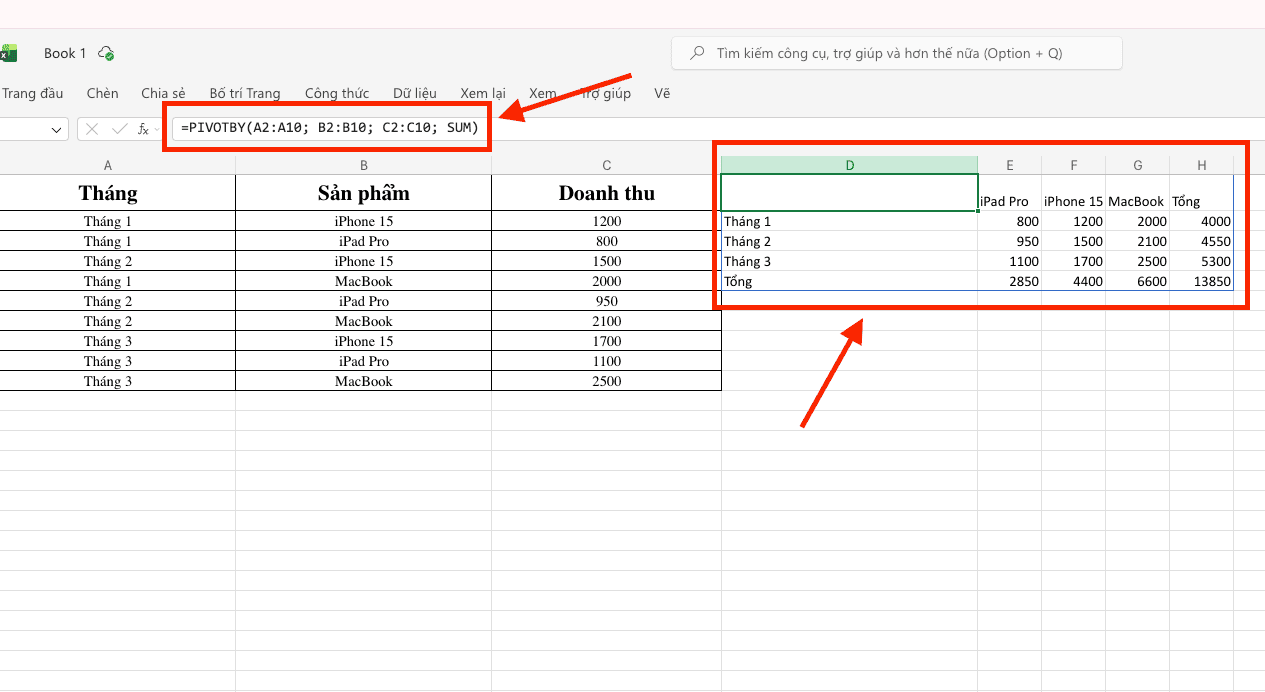Select column D header
Screen dimensions: 1265x692
point(849,165)
